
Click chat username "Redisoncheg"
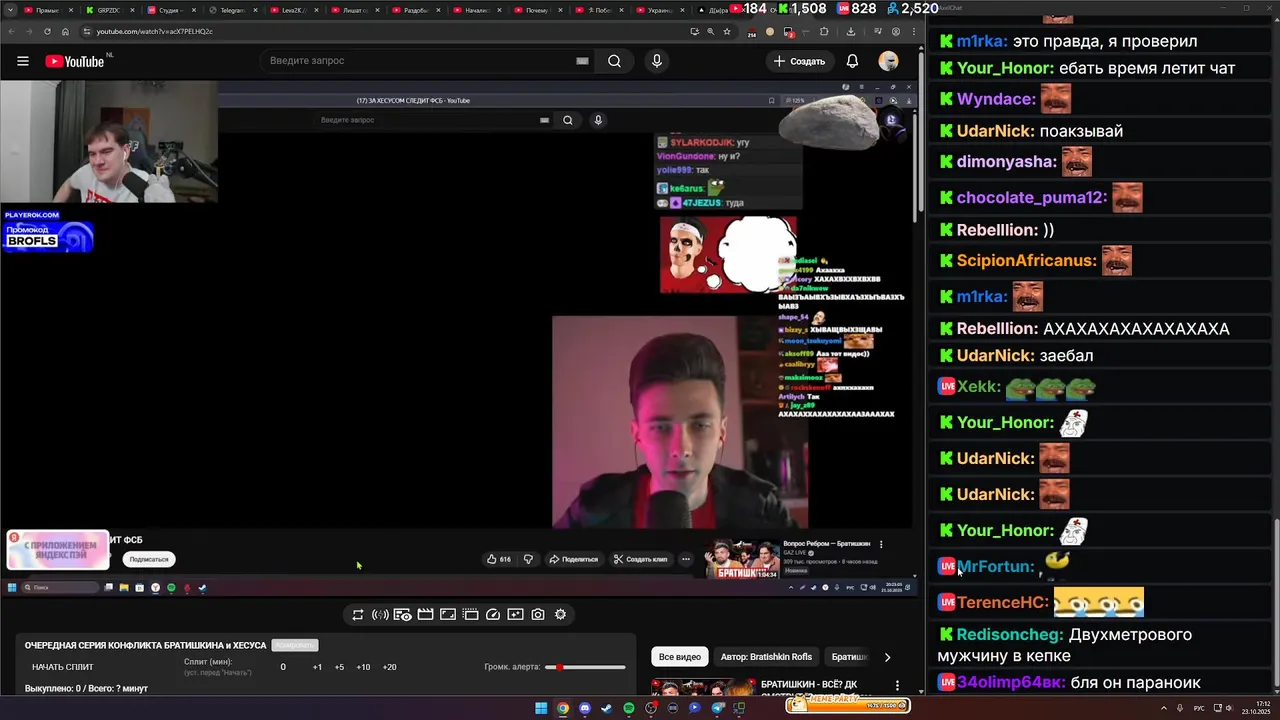[x=1008, y=635]
